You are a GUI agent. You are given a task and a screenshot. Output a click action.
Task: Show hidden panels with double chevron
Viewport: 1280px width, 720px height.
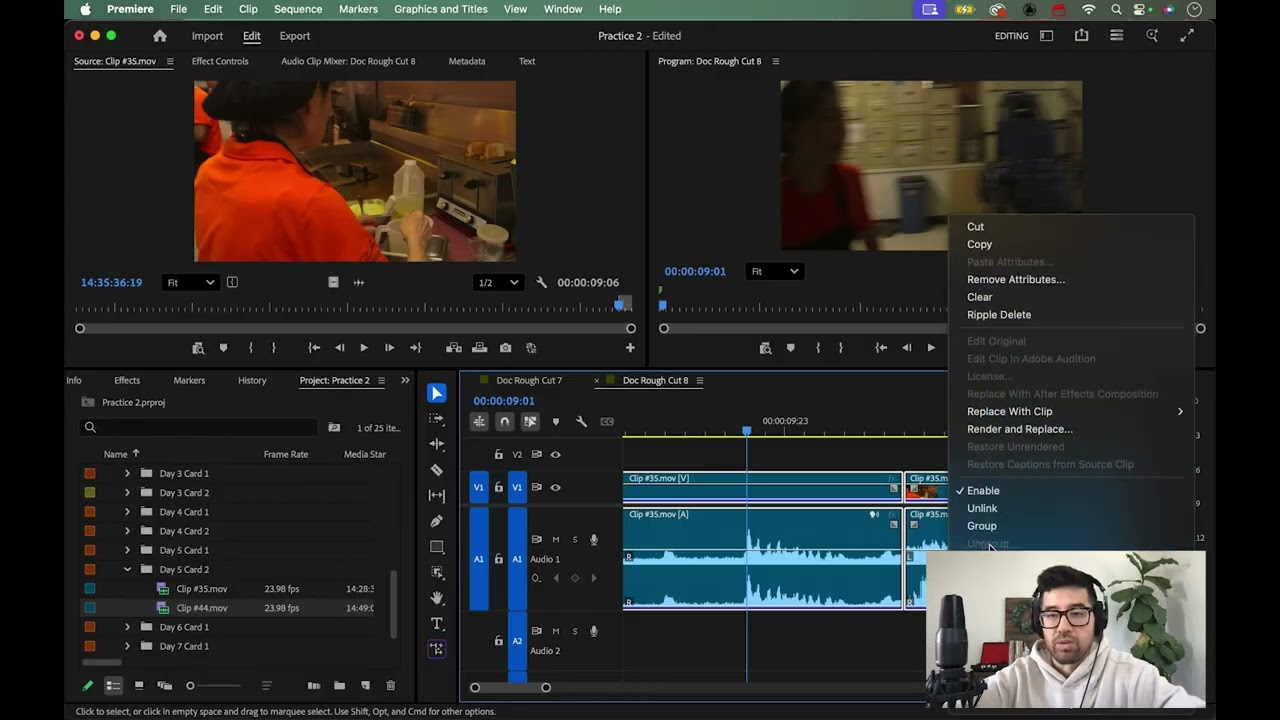pyautogui.click(x=405, y=380)
